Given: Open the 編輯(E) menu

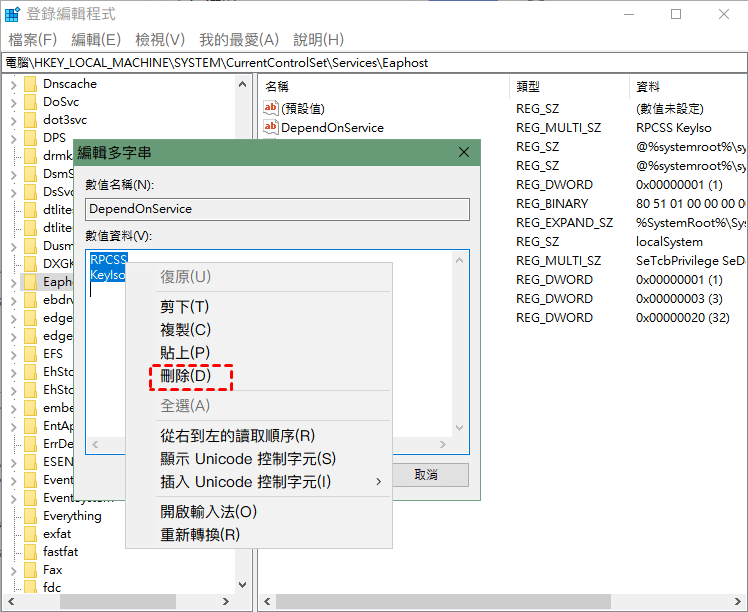Looking at the screenshot, I should coord(96,40).
